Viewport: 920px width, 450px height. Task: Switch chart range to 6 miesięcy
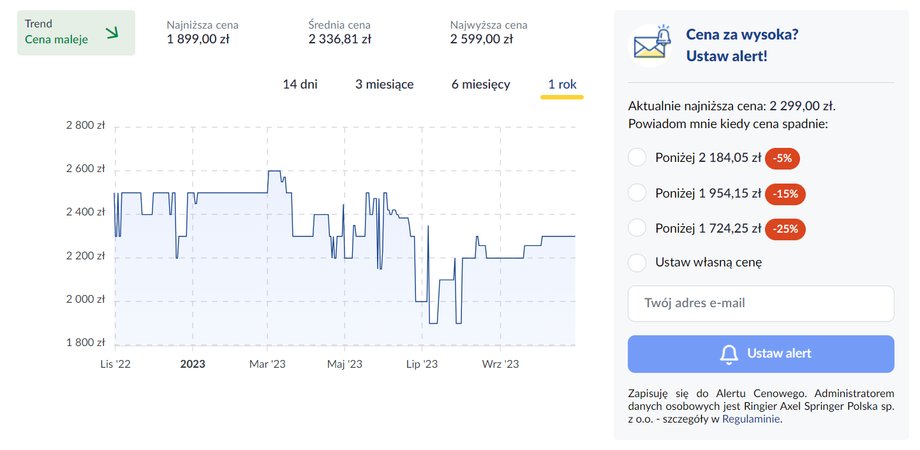click(x=481, y=84)
